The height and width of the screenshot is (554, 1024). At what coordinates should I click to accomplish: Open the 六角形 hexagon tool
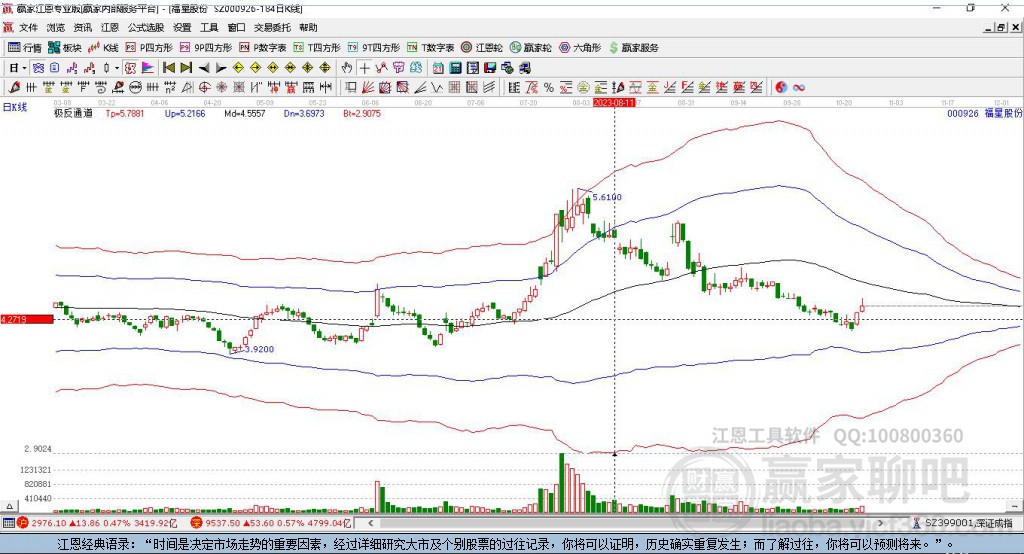pyautogui.click(x=581, y=48)
